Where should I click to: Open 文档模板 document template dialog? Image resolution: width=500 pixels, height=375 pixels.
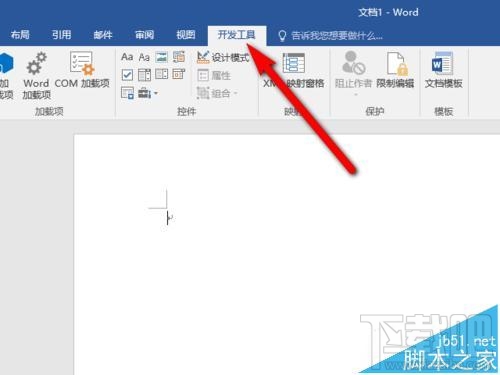click(443, 71)
